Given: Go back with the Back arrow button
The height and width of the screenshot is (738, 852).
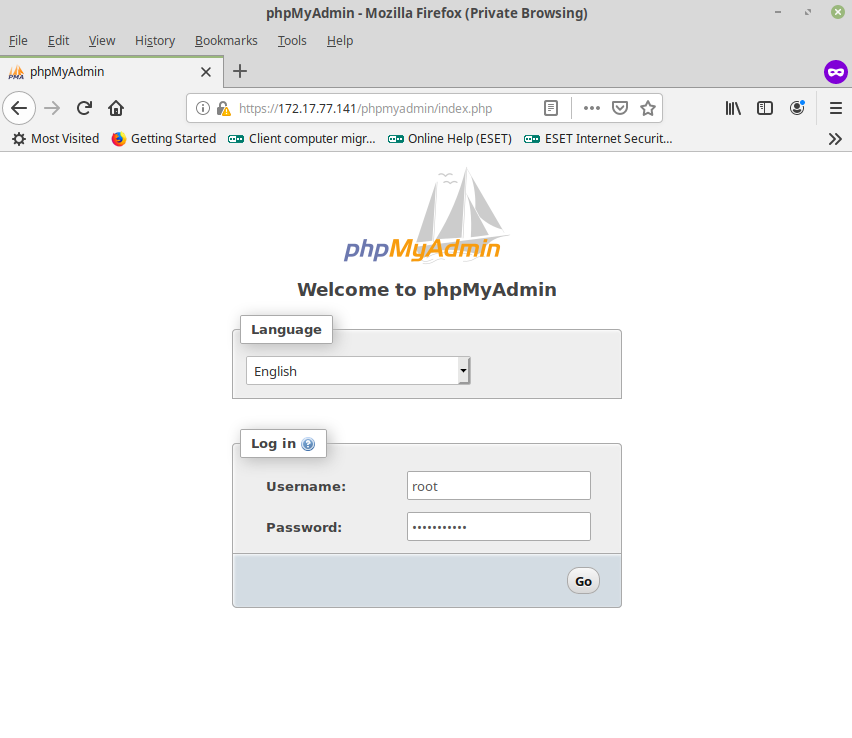Looking at the screenshot, I should (20, 109).
